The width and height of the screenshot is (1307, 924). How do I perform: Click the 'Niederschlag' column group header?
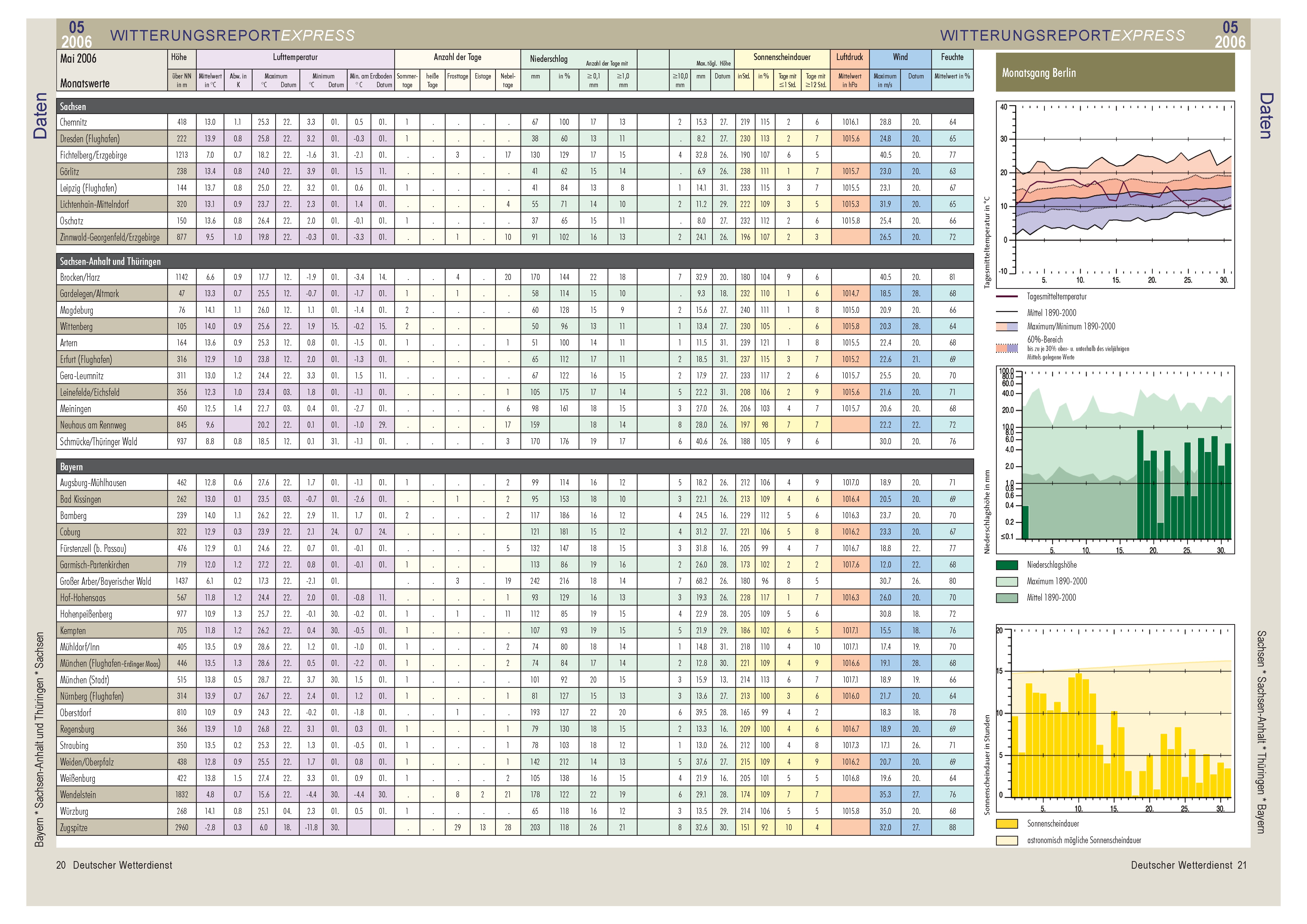[549, 59]
